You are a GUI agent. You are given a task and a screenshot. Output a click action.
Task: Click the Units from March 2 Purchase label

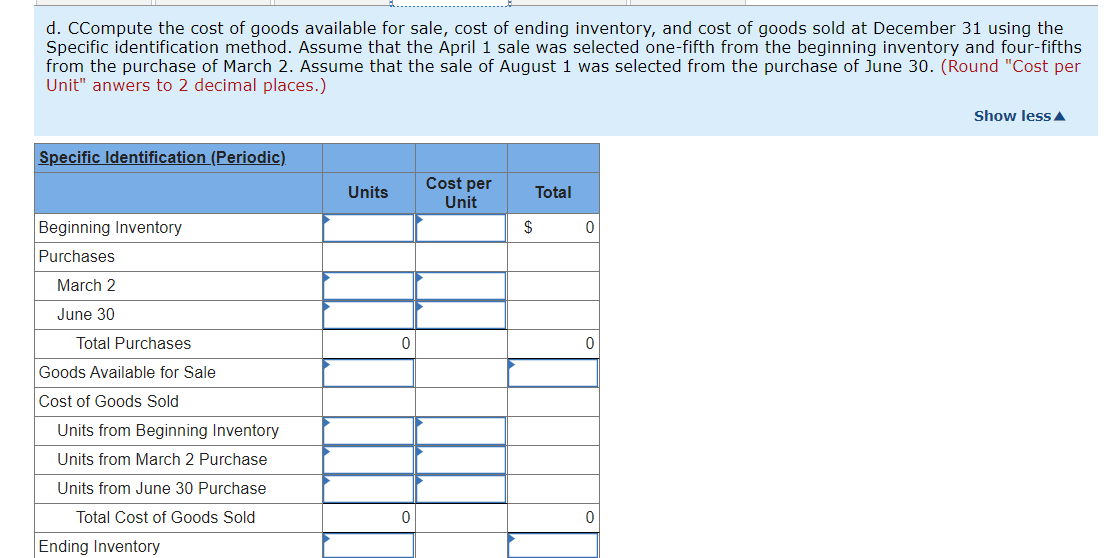(x=162, y=459)
